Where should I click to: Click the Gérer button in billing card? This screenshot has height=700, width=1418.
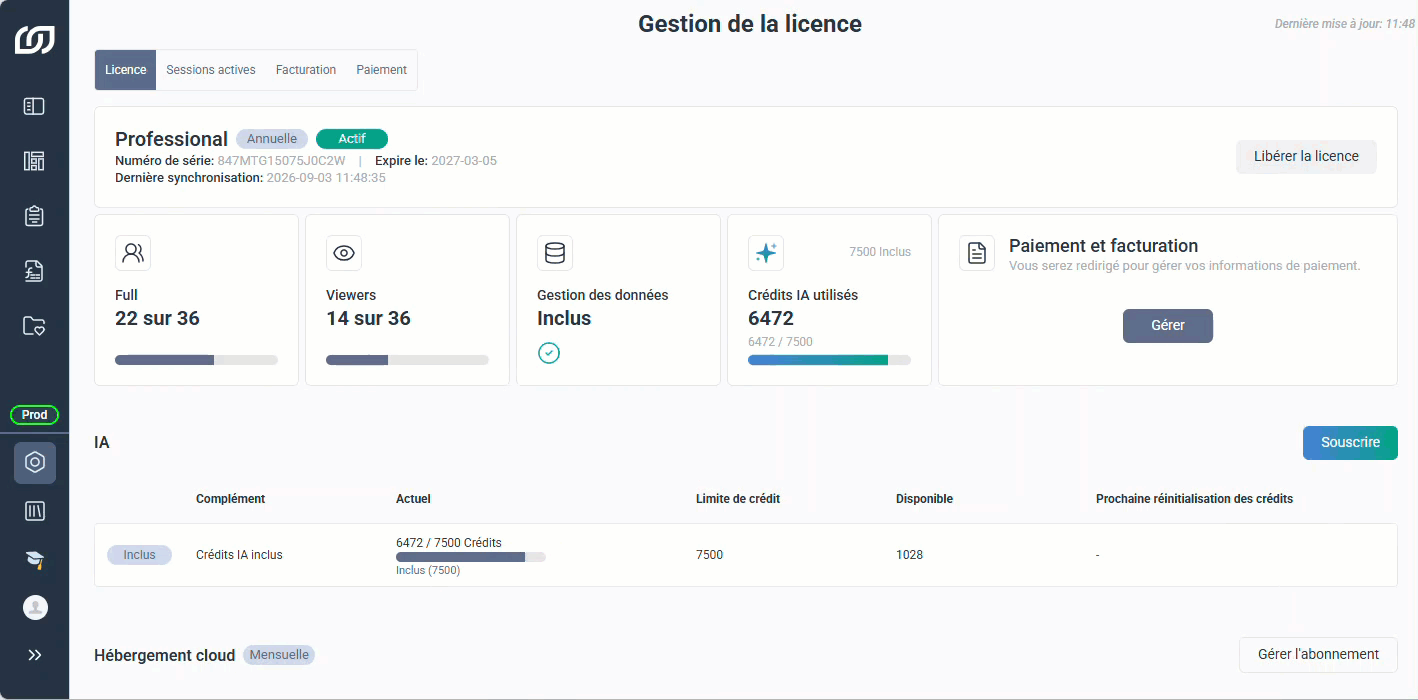(1168, 326)
